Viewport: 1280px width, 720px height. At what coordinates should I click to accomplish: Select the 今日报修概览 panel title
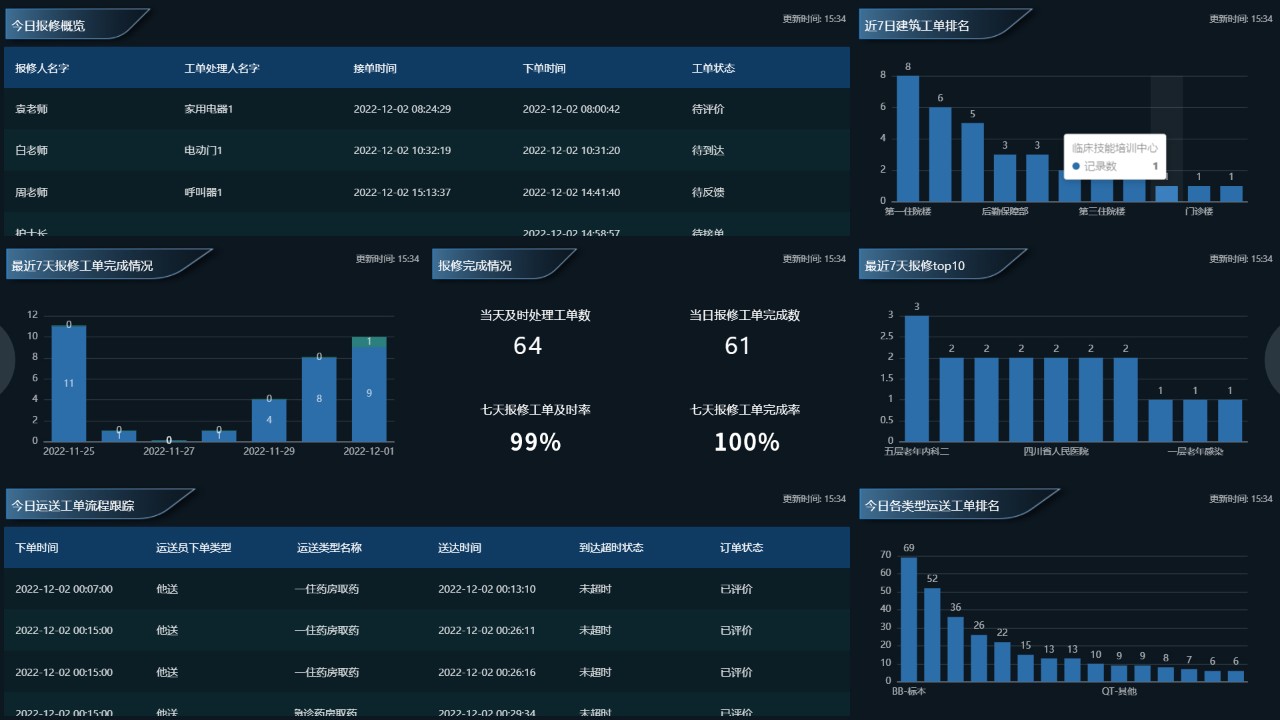click(48, 25)
